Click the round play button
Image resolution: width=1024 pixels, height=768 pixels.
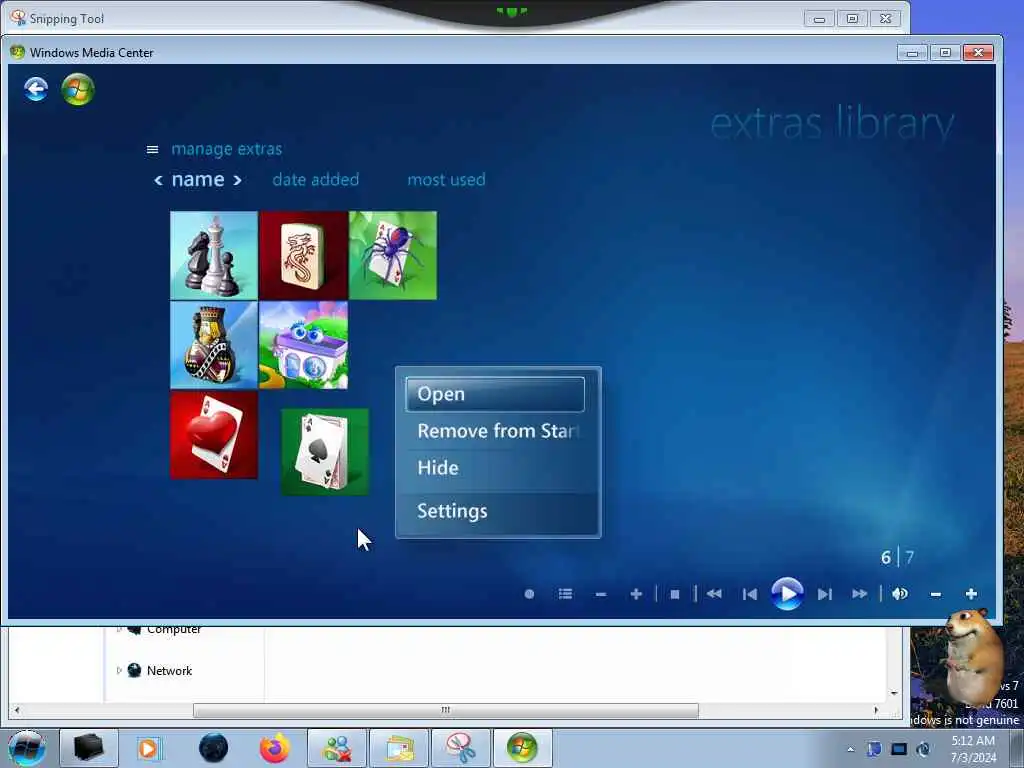(x=787, y=594)
